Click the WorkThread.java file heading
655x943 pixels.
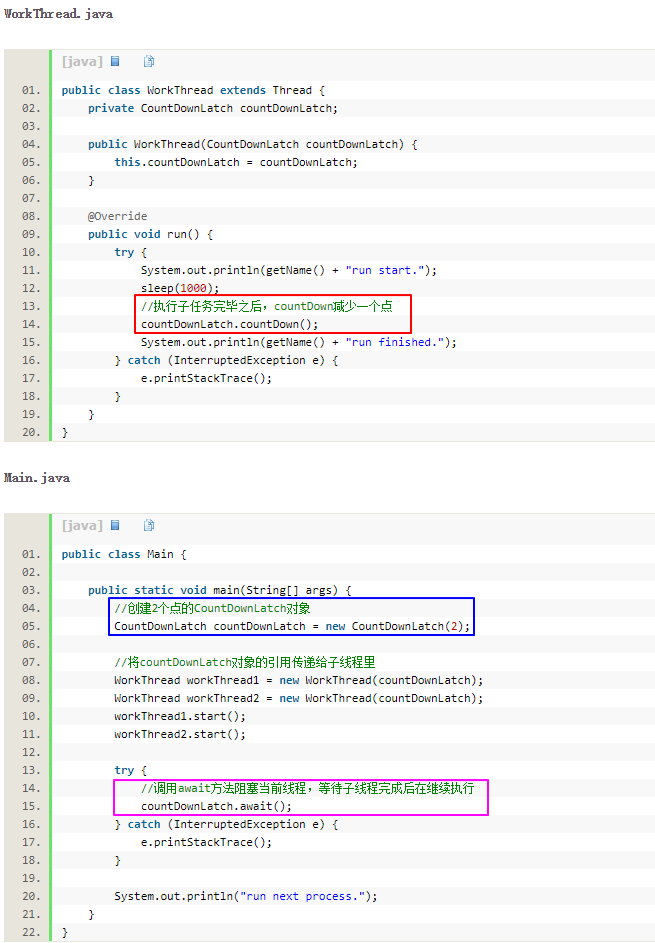(58, 14)
